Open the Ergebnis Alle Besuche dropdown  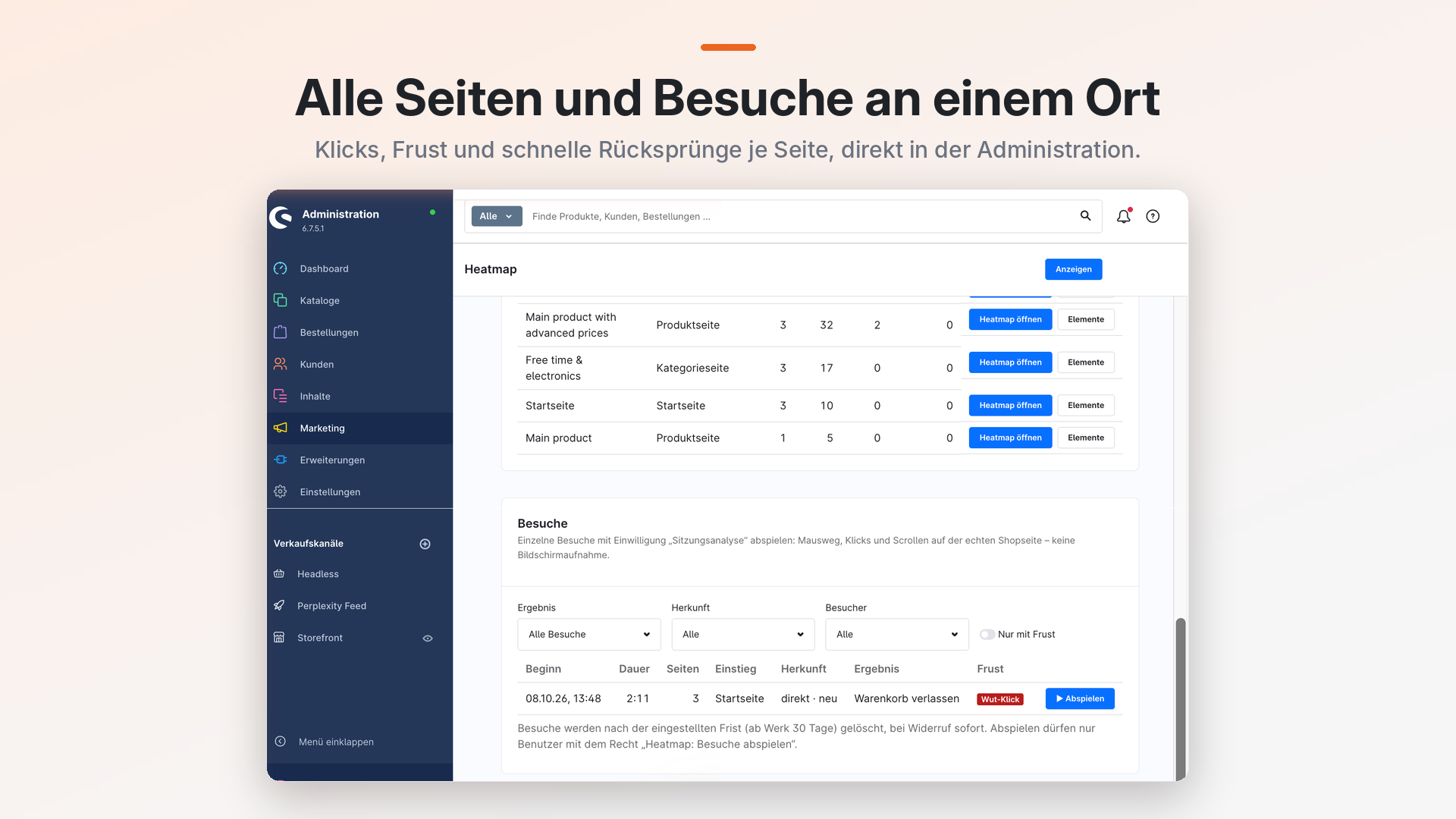pos(589,635)
